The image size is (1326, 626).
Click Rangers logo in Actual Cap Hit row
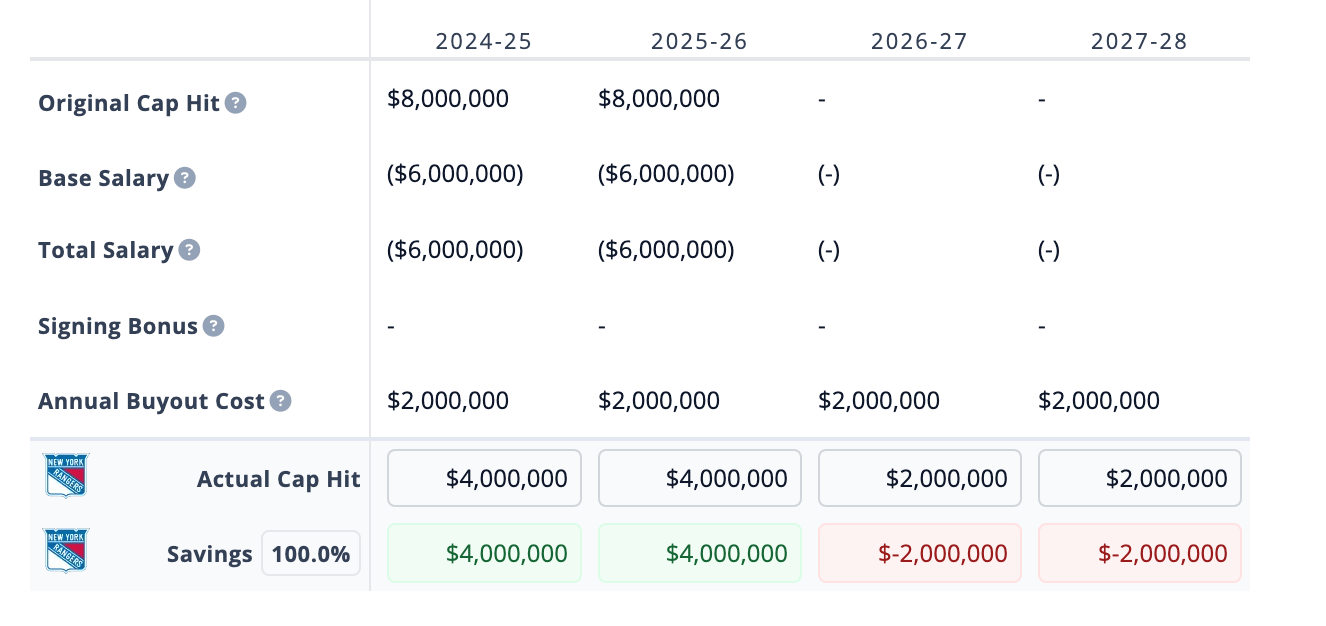[x=66, y=476]
